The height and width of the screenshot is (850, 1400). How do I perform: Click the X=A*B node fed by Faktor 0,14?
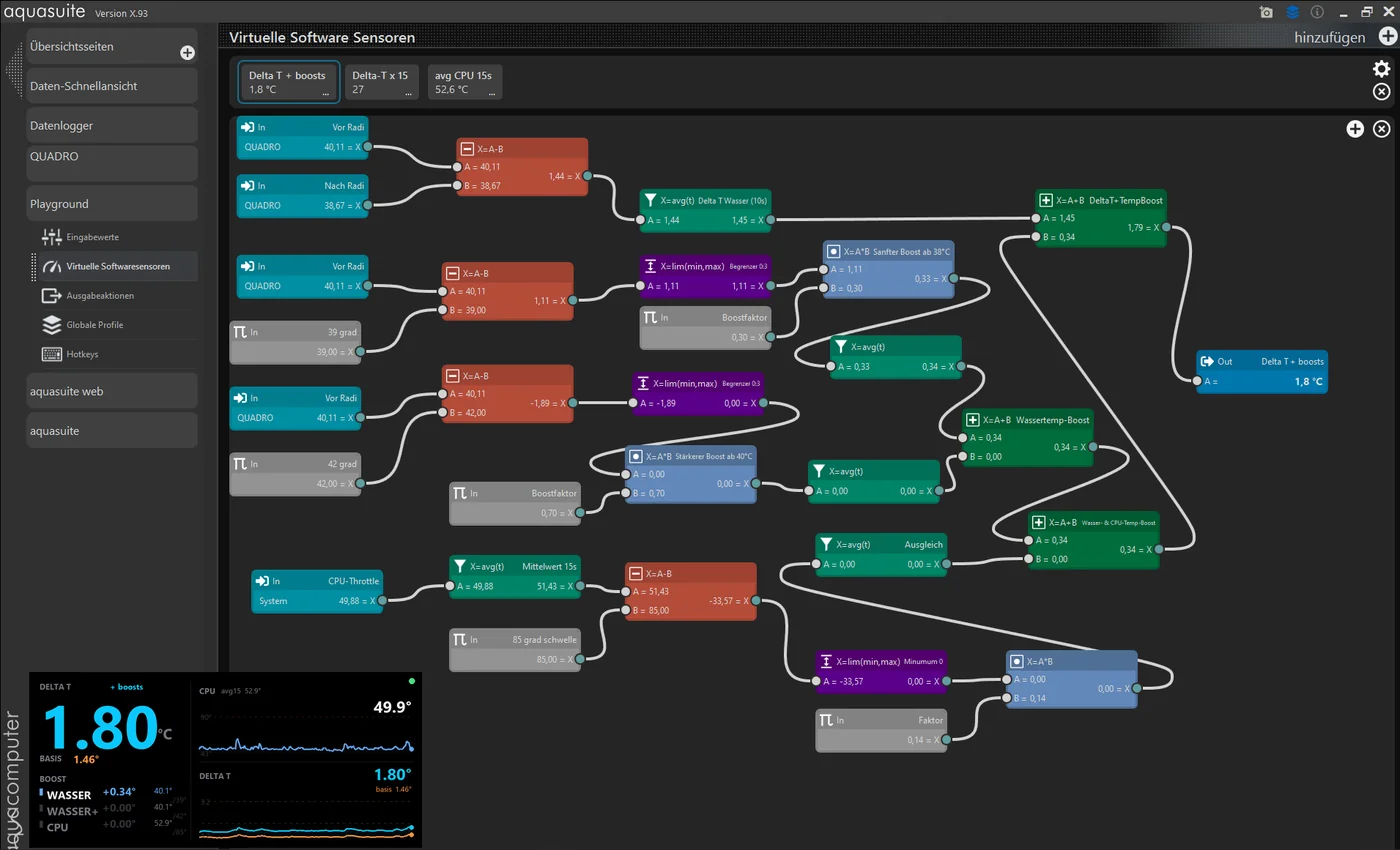pyautogui.click(x=1071, y=679)
